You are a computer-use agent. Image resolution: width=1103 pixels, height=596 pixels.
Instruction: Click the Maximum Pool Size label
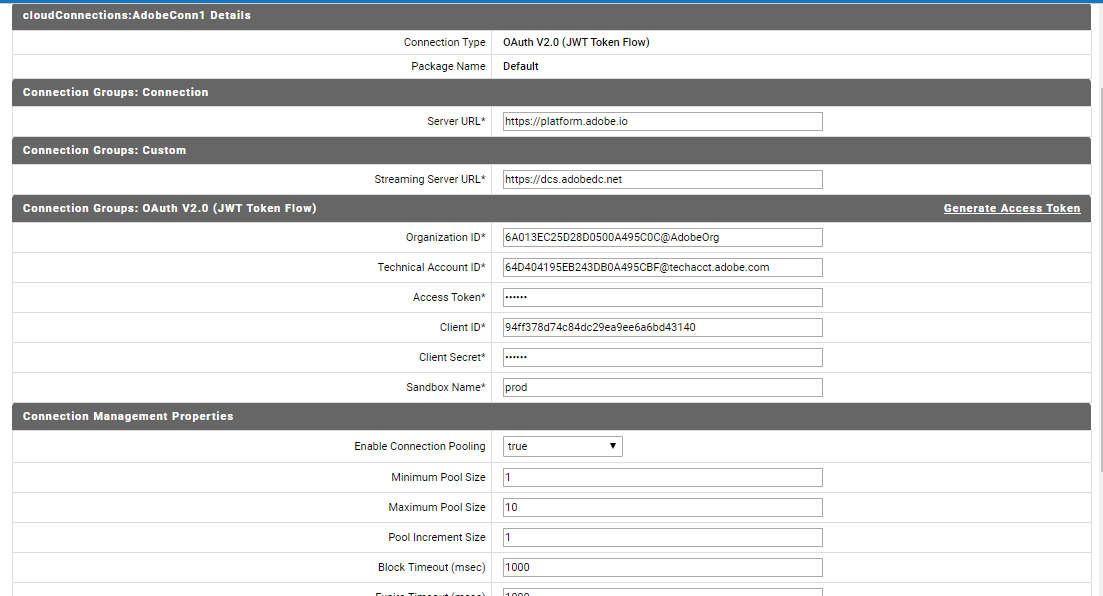[437, 507]
